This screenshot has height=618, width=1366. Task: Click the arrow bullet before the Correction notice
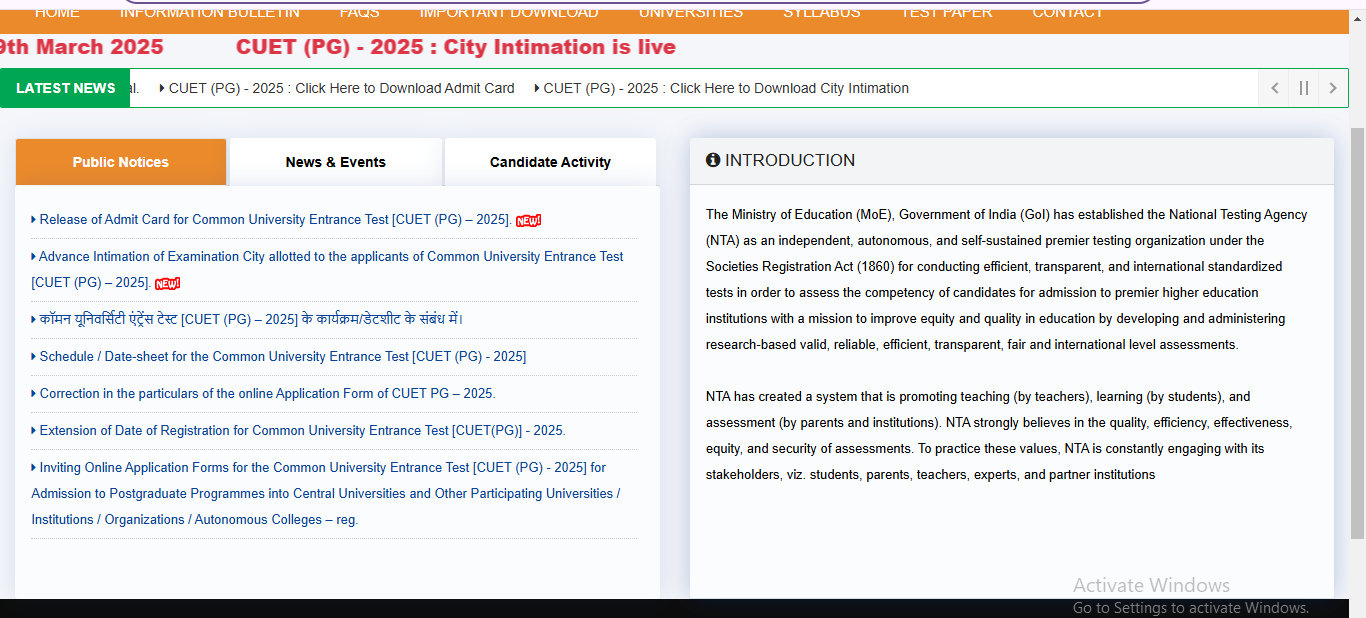(x=33, y=393)
